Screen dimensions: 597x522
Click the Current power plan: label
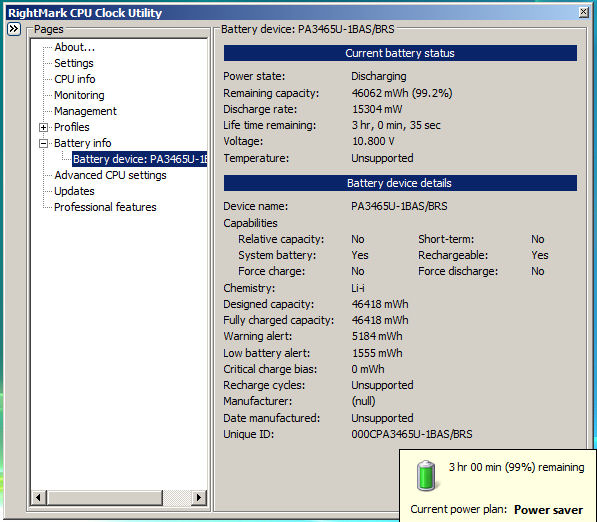tap(459, 509)
